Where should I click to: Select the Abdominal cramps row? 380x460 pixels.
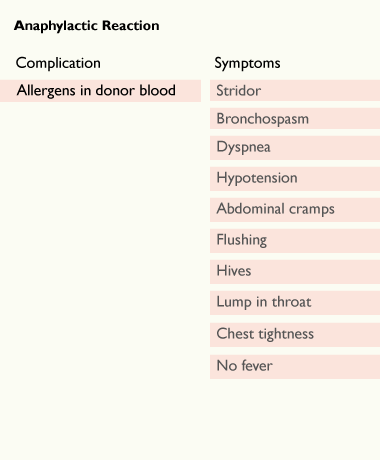click(295, 210)
